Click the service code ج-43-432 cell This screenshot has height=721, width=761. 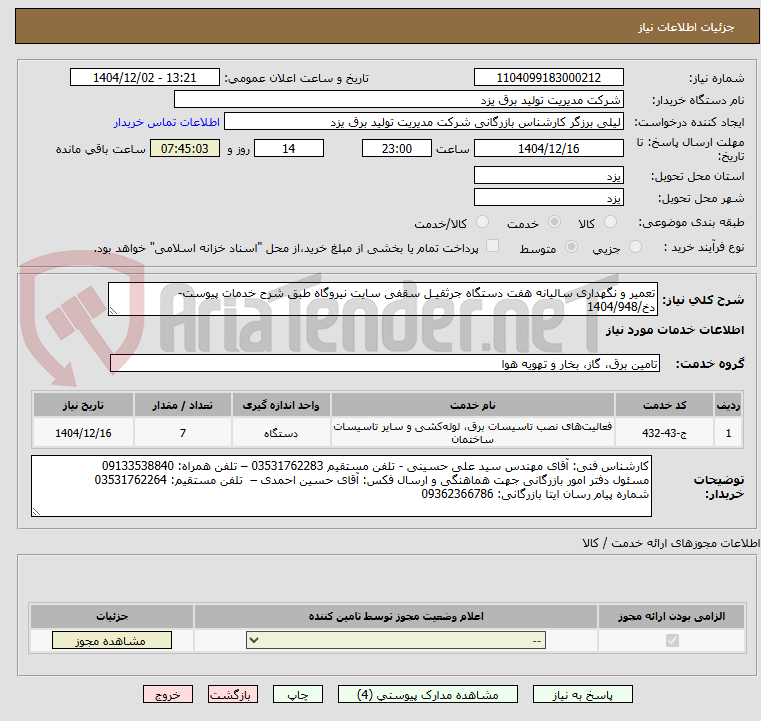pyautogui.click(x=664, y=433)
